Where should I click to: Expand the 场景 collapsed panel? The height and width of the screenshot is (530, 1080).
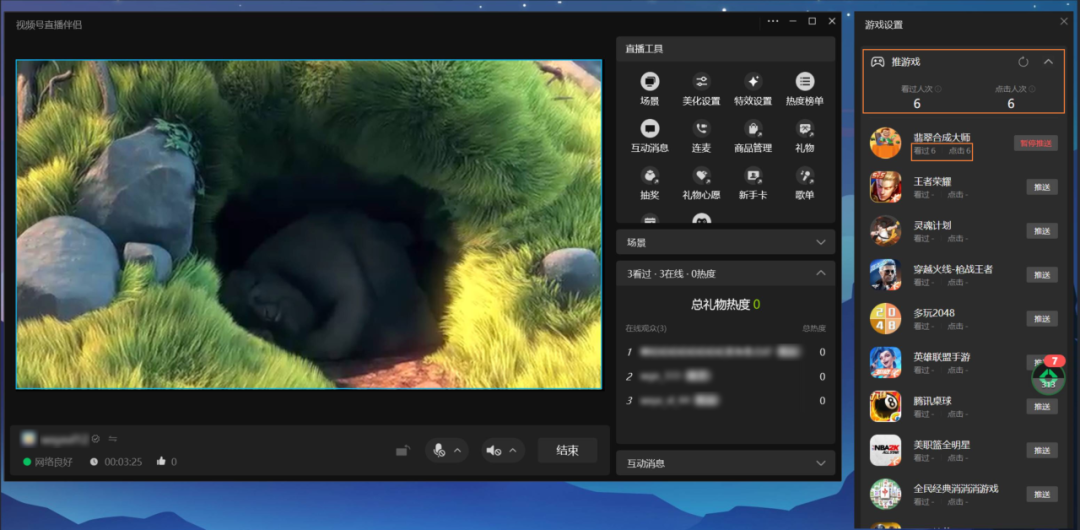pyautogui.click(x=821, y=242)
